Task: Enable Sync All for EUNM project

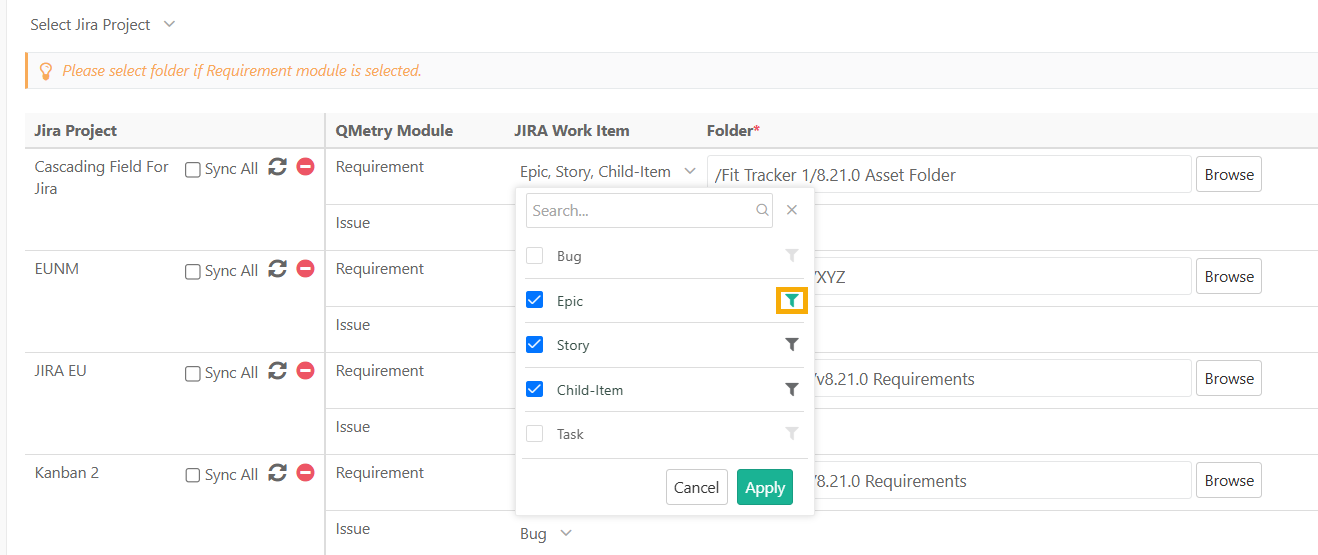Action: (x=193, y=271)
